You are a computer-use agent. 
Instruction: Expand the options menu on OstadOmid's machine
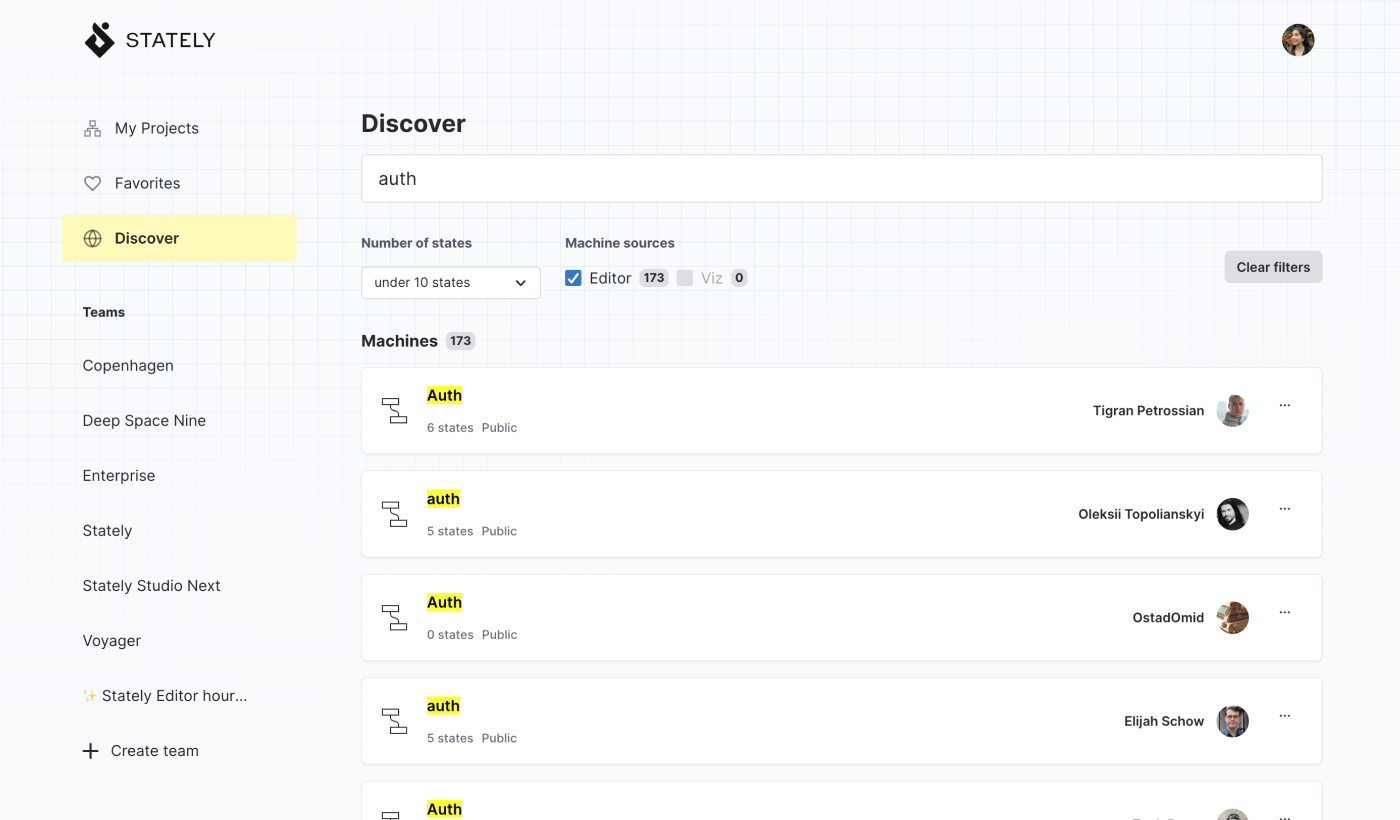coord(1285,613)
